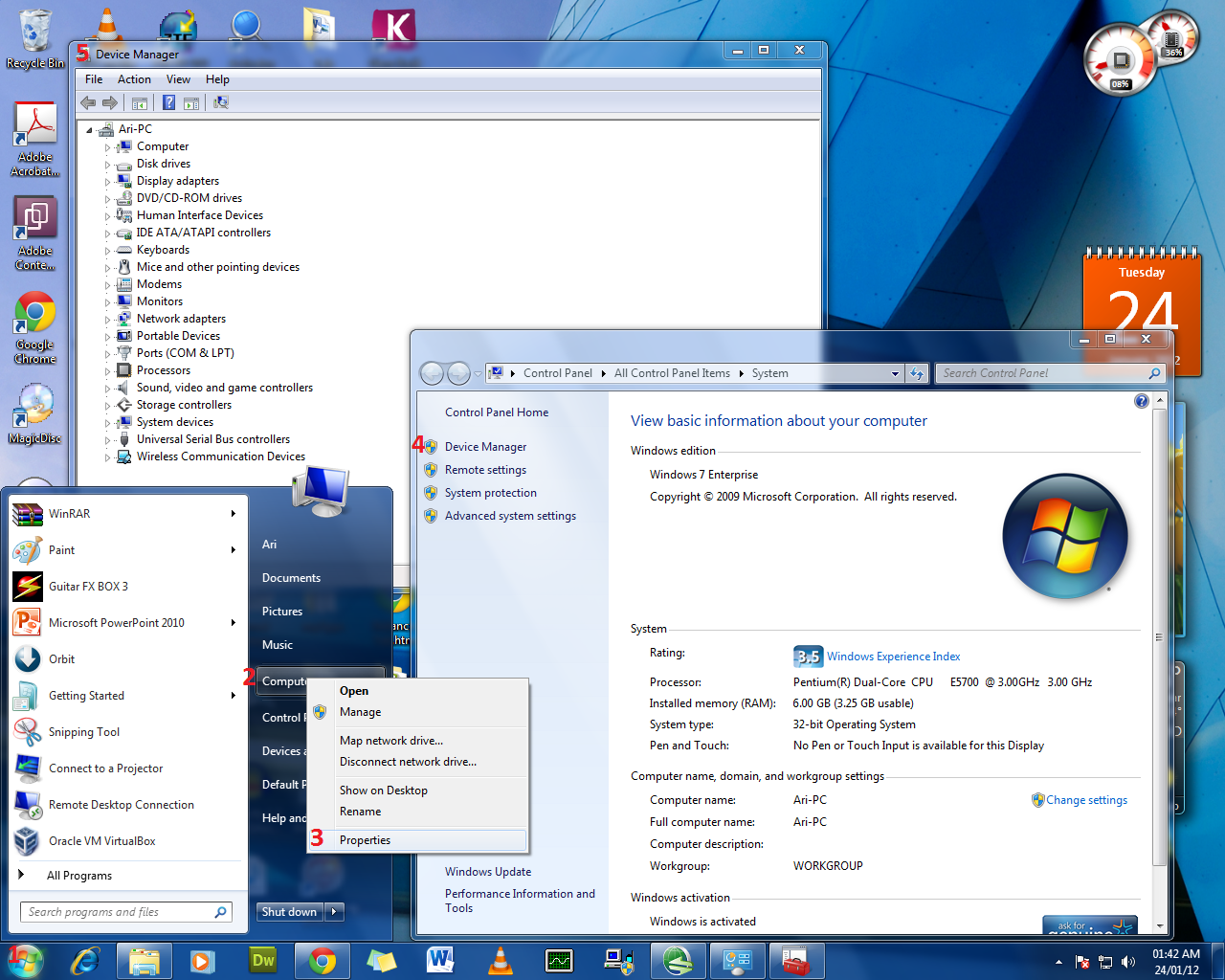Click Search programs and files field

click(x=125, y=912)
